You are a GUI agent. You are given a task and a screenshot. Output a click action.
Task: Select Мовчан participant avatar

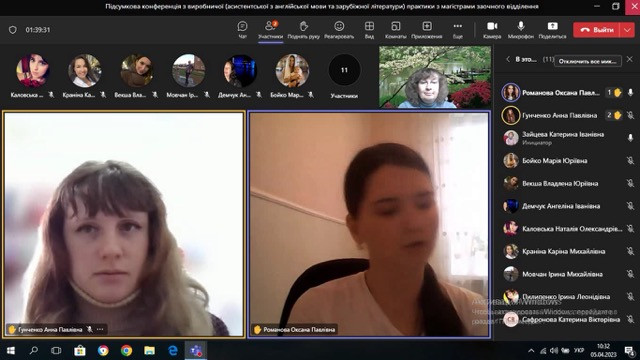coord(188,71)
